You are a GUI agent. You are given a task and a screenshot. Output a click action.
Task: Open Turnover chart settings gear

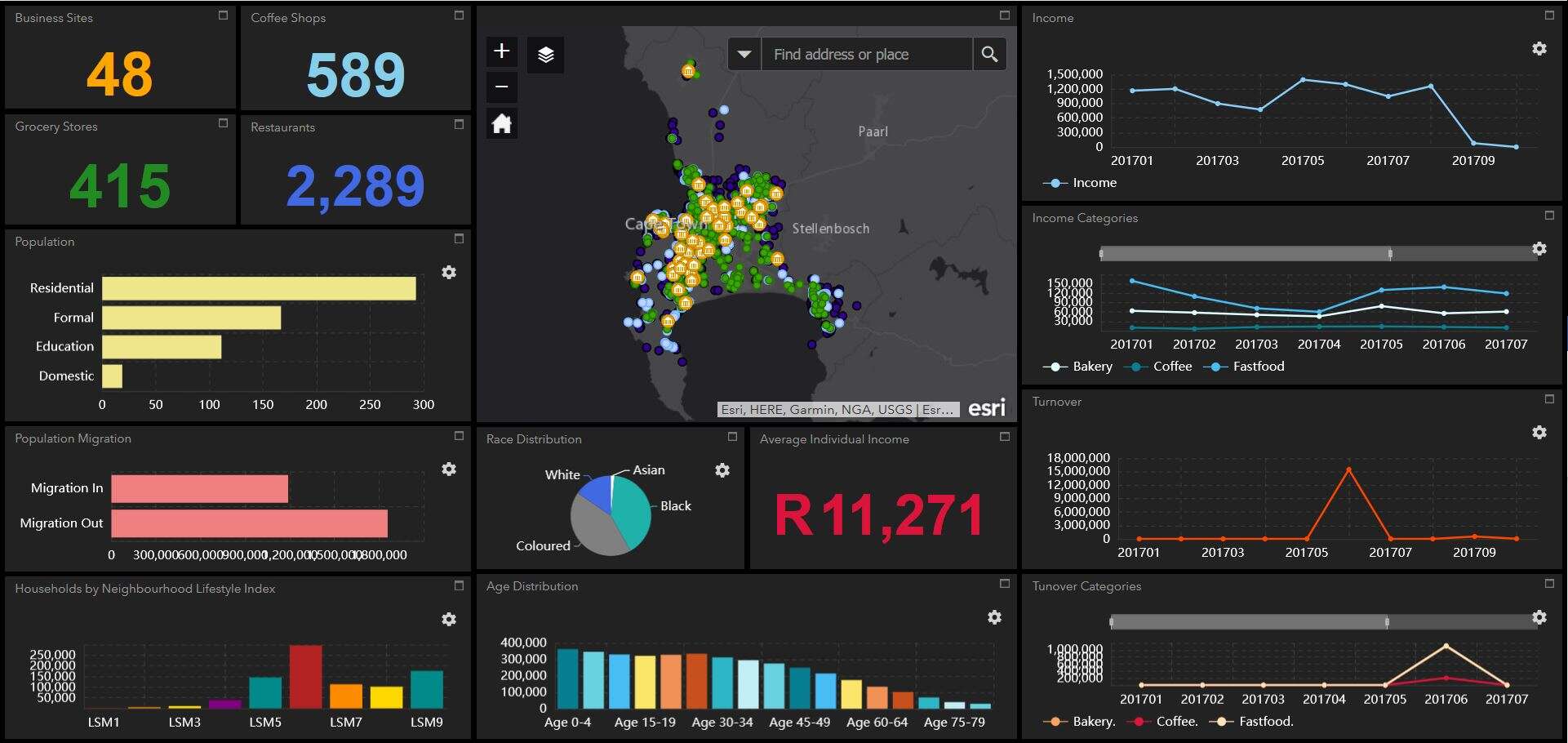click(1539, 433)
